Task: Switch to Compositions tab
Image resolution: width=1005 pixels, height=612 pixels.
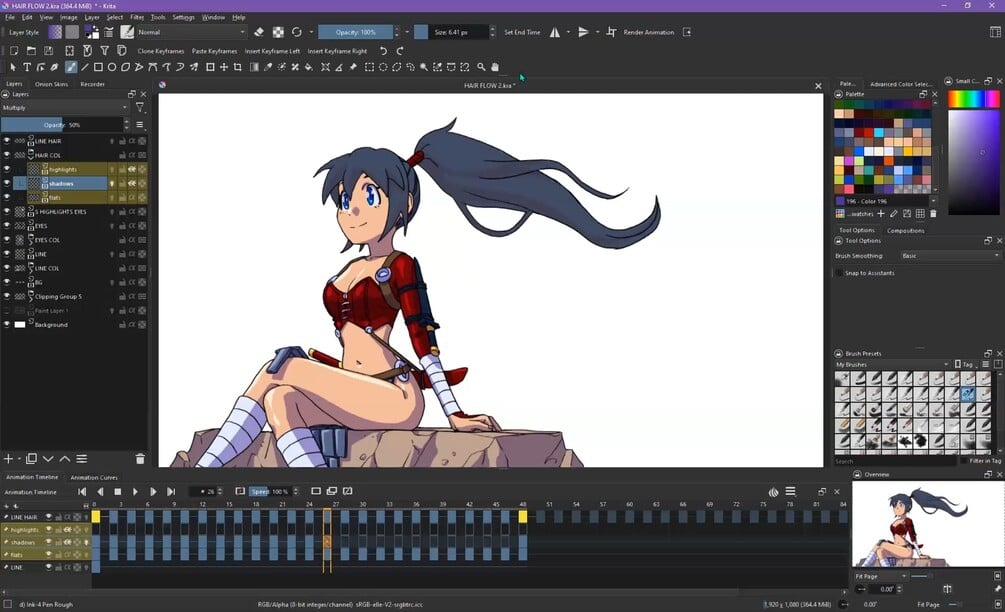Action: click(905, 230)
